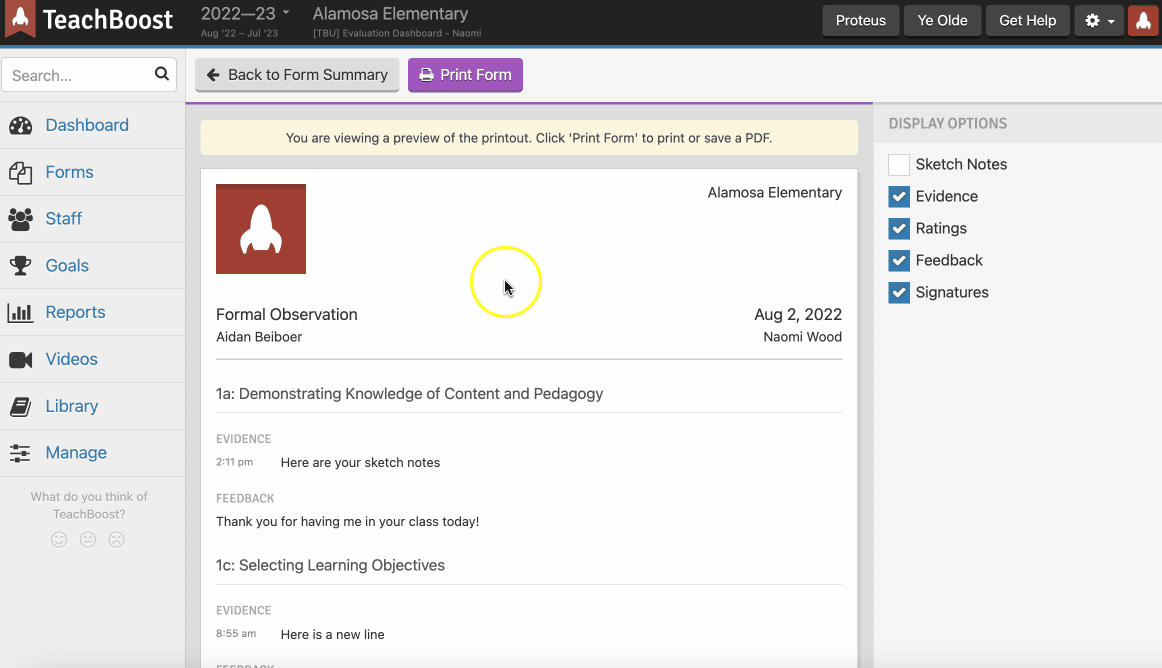Go to Dashboard in sidebar

click(87, 125)
